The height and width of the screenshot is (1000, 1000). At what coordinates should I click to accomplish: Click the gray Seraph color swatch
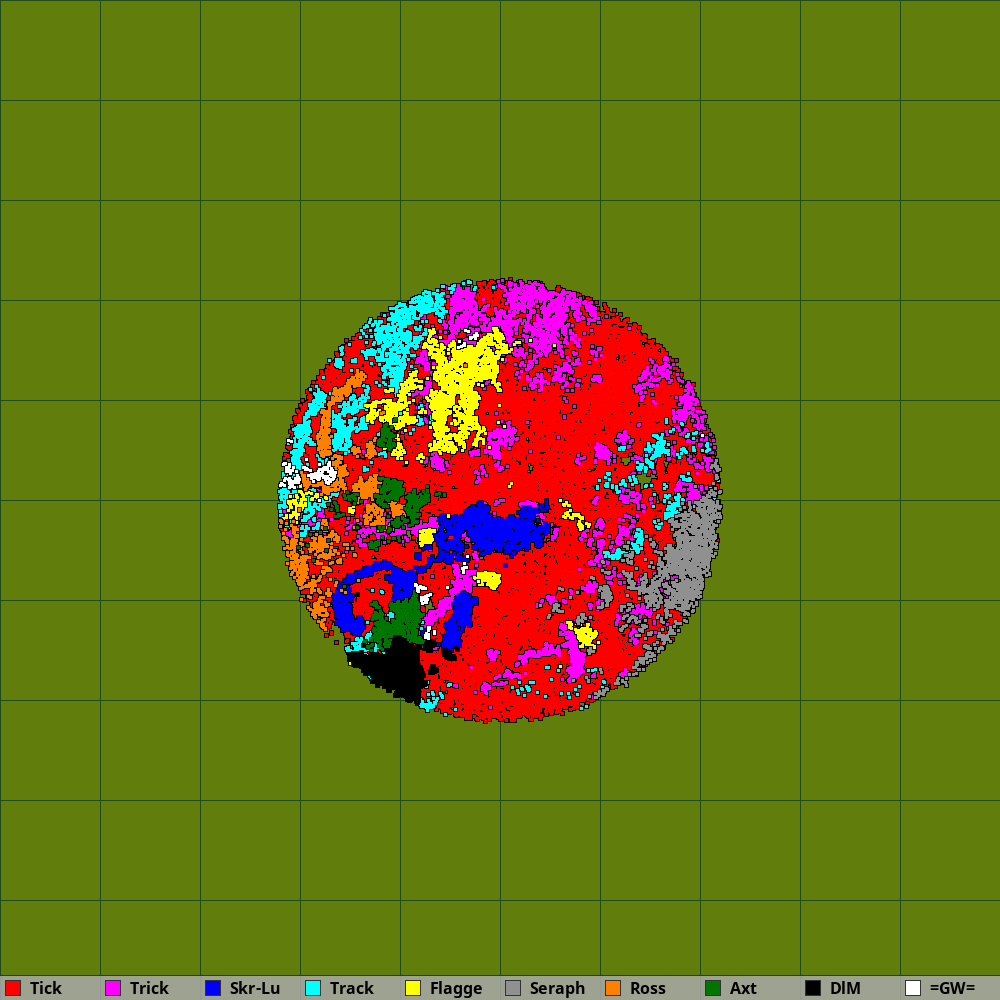point(513,988)
